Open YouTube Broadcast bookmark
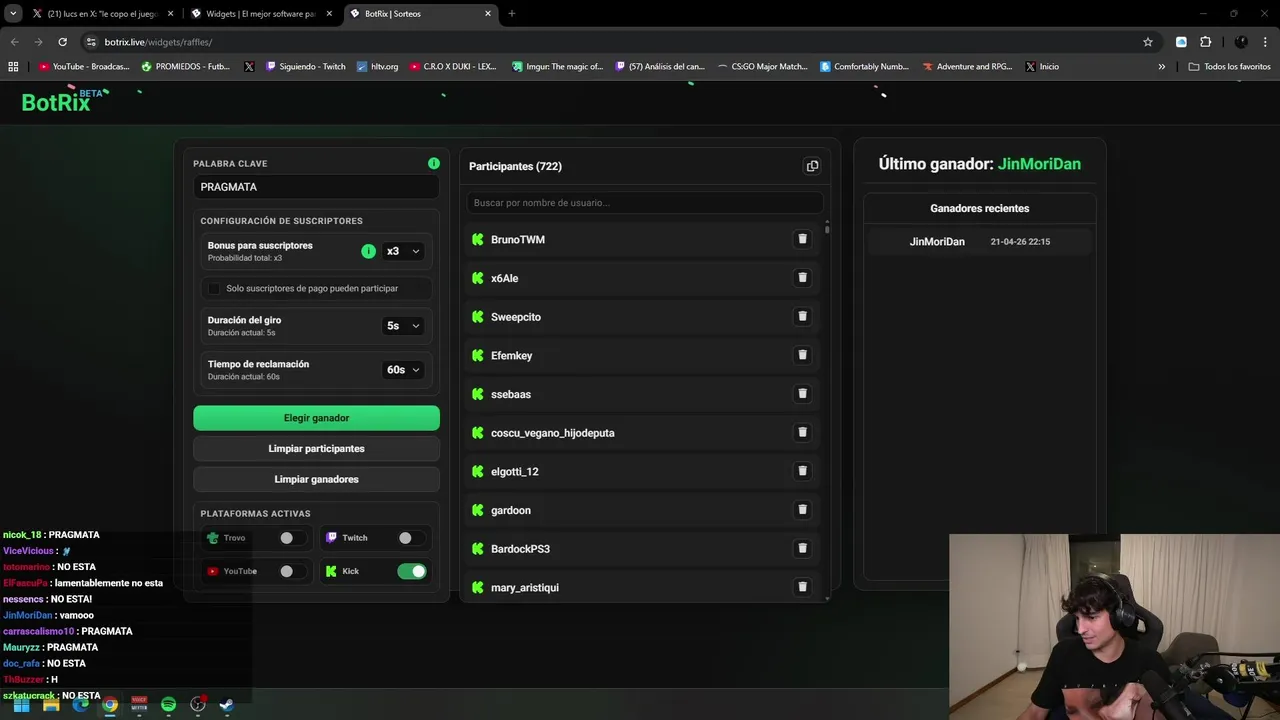1280x720 pixels. pyautogui.click(x=84, y=67)
